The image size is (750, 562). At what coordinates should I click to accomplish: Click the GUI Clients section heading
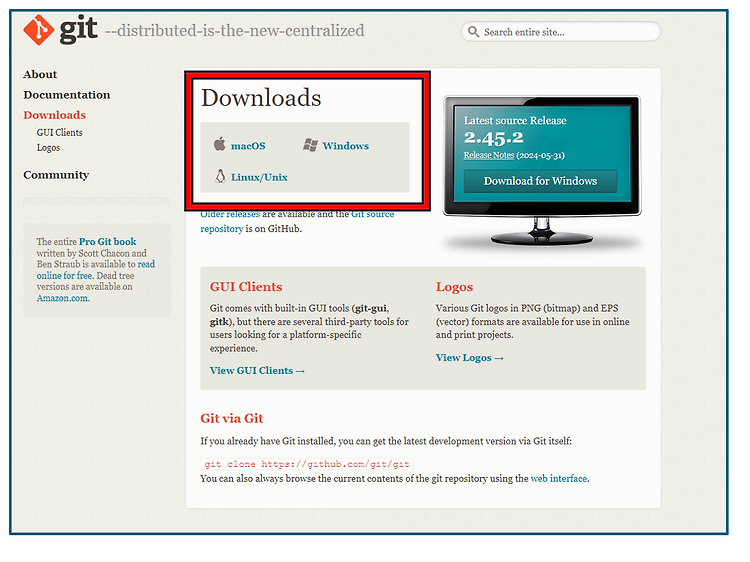click(x=246, y=287)
